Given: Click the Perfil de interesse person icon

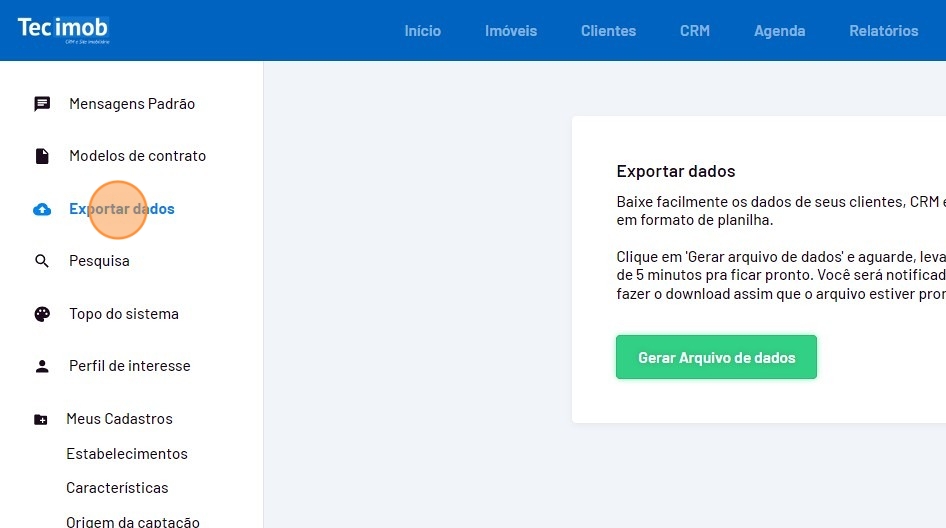Looking at the screenshot, I should [42, 366].
